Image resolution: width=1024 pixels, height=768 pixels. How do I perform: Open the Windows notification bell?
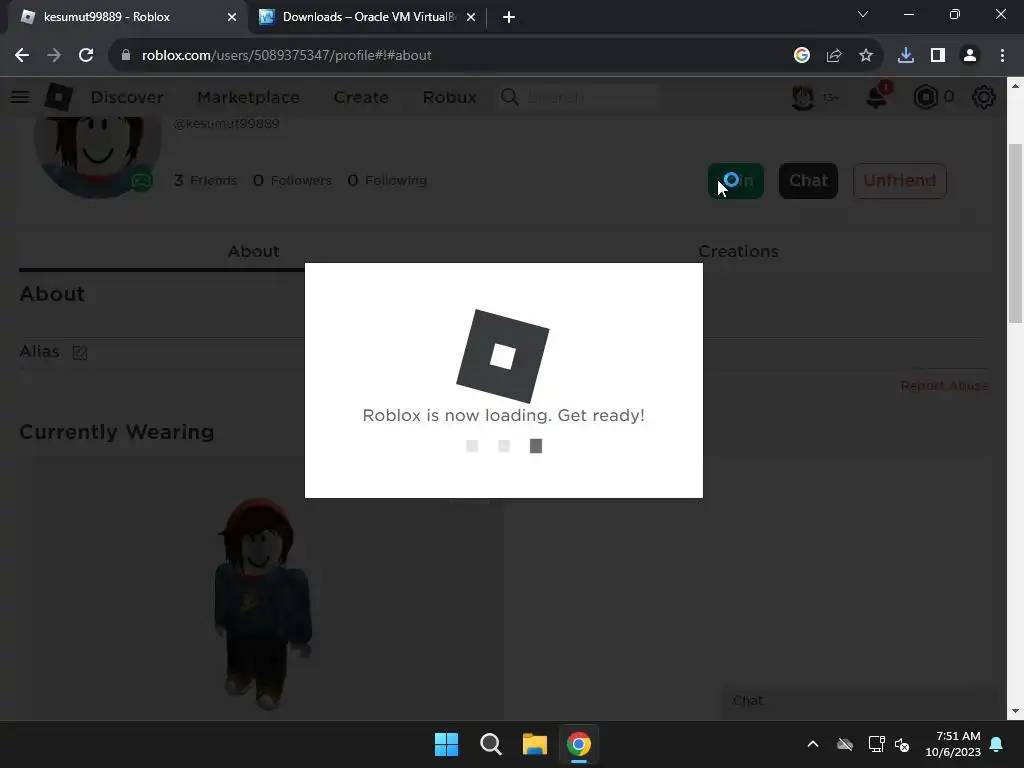click(997, 744)
